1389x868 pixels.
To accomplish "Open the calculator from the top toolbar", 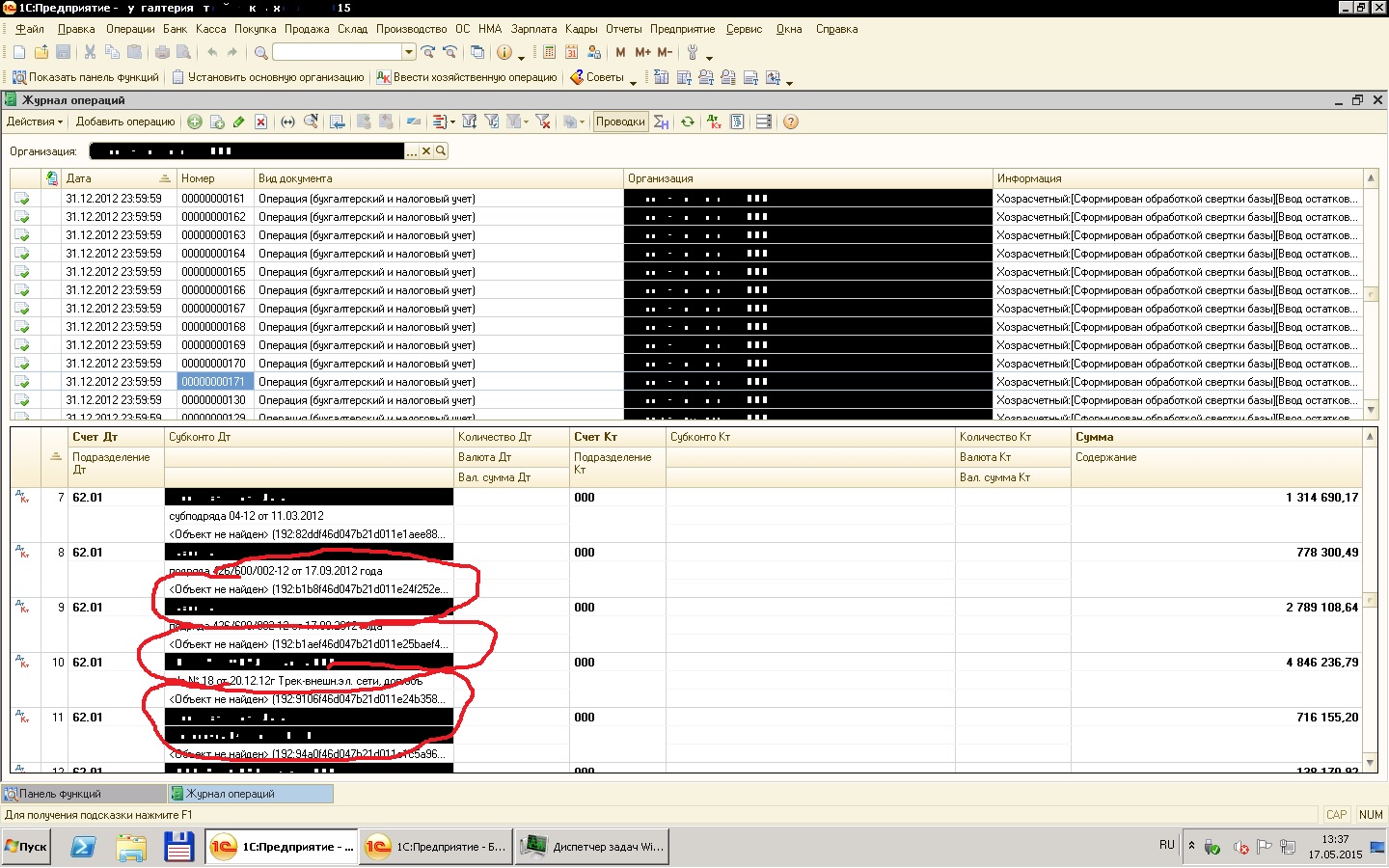I will coord(549,52).
